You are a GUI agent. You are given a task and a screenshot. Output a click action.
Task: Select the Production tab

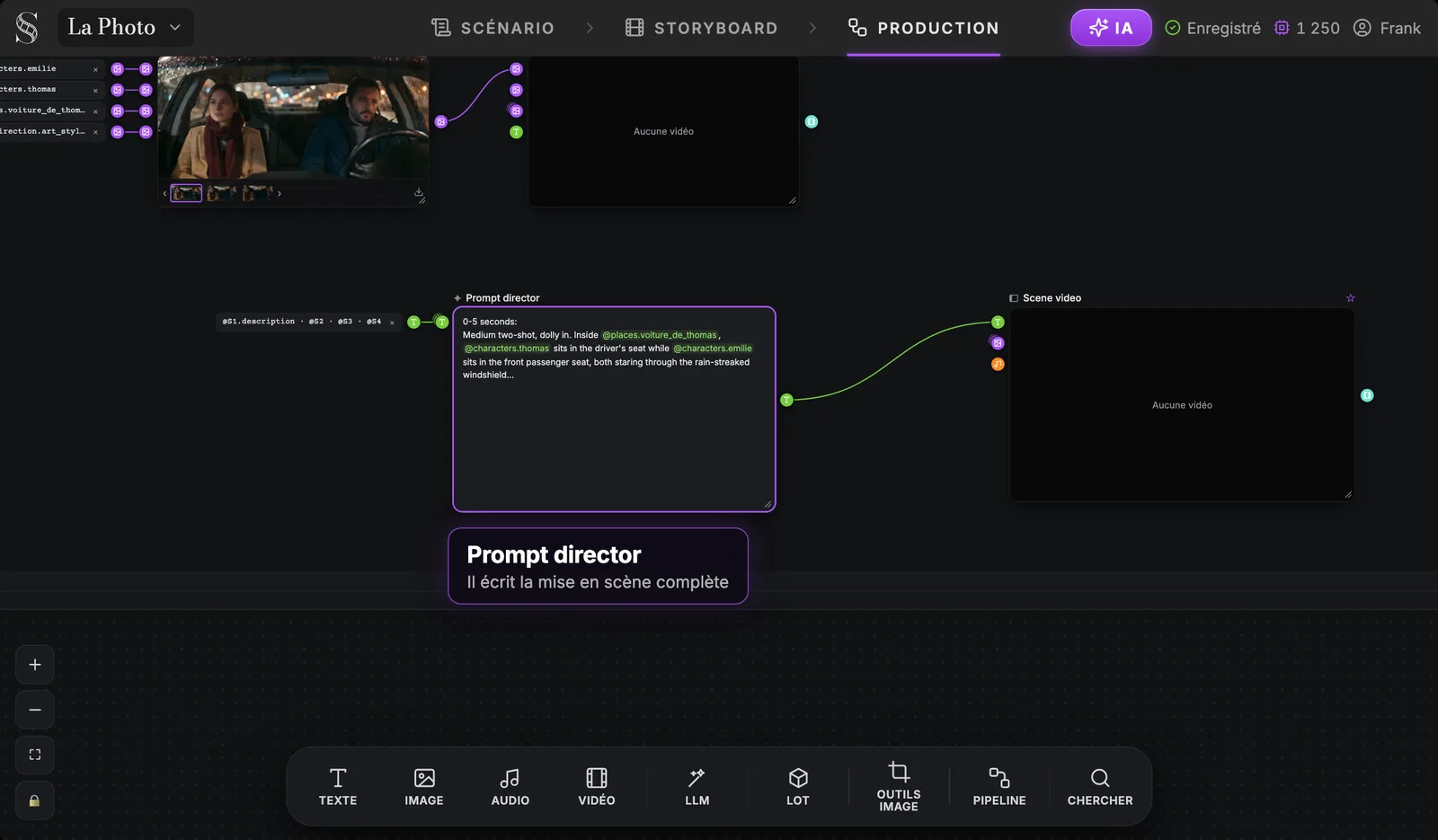[x=923, y=28]
